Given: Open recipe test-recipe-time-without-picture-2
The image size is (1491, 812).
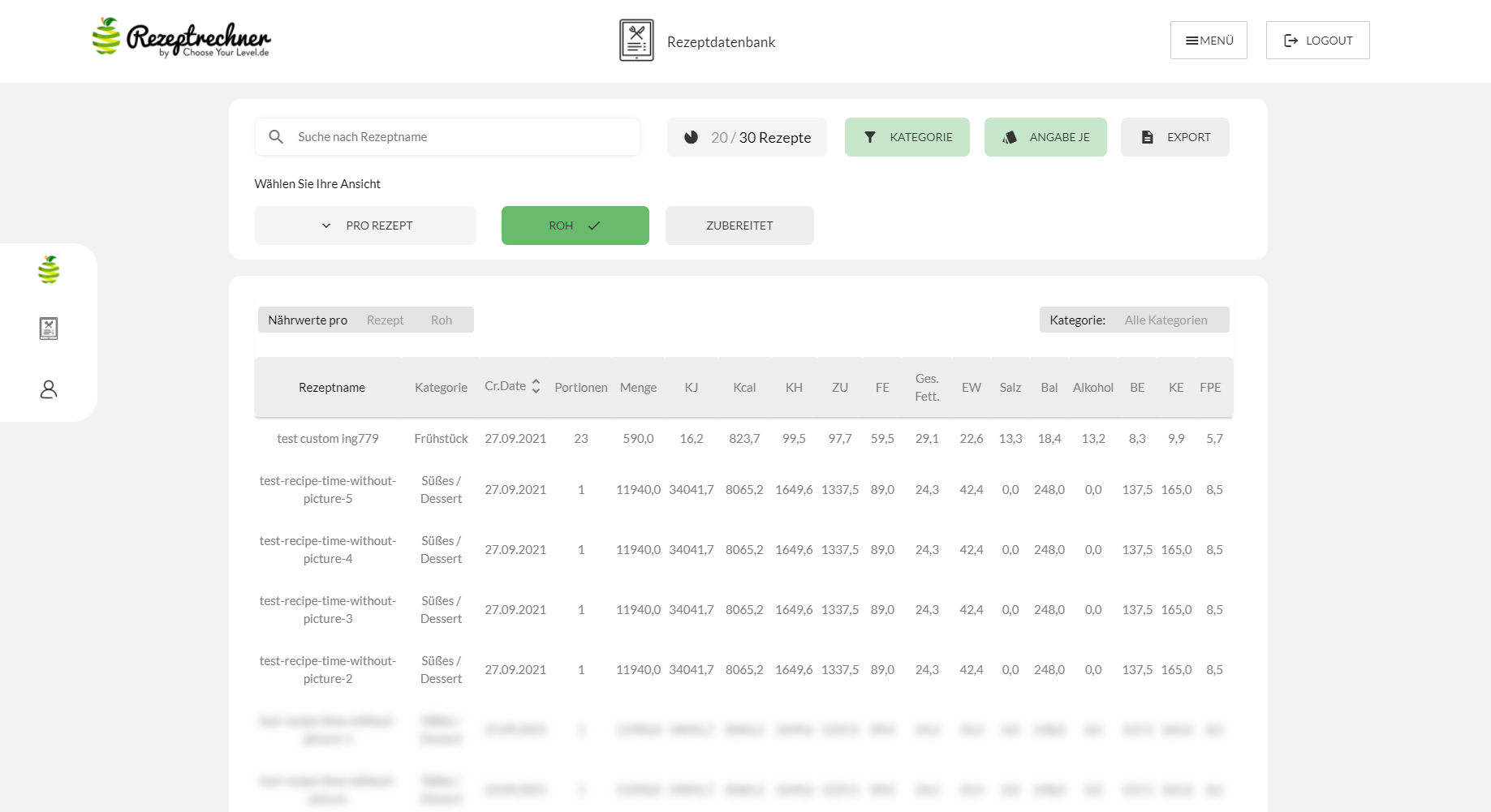Looking at the screenshot, I should 328,670.
